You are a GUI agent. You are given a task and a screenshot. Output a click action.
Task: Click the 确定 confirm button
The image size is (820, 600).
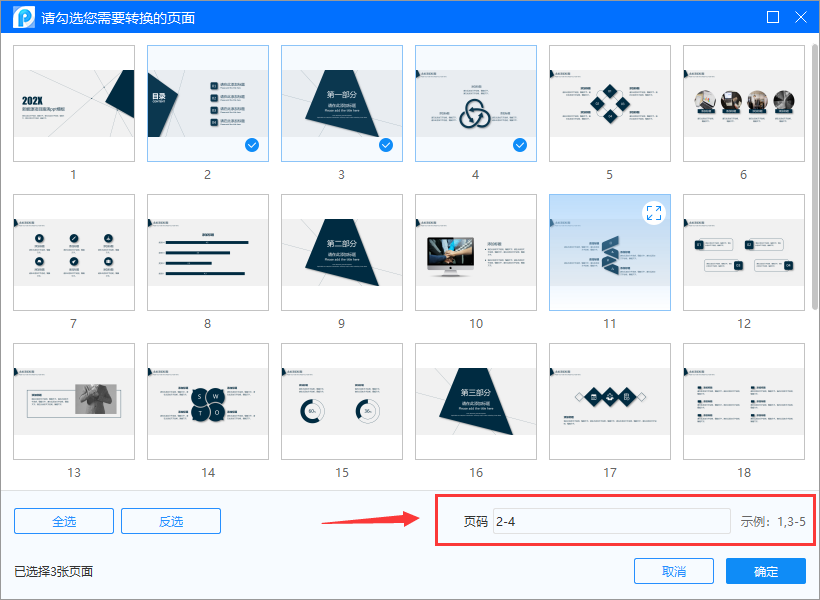coord(766,571)
